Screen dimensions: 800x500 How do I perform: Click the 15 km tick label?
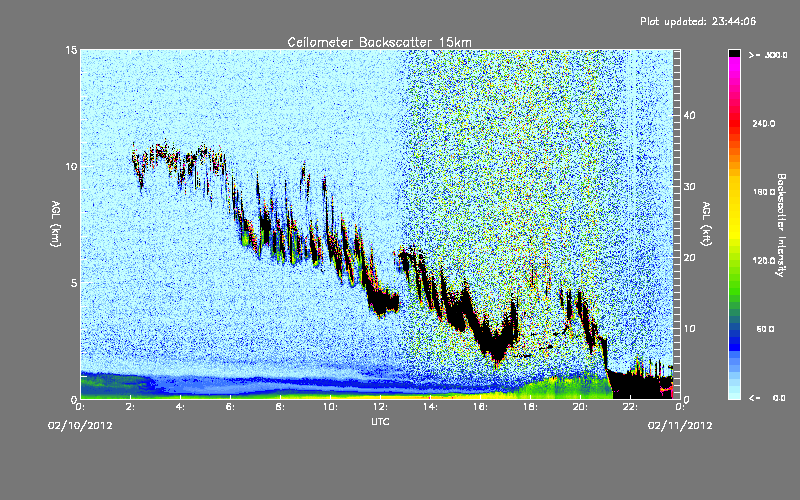[71, 50]
